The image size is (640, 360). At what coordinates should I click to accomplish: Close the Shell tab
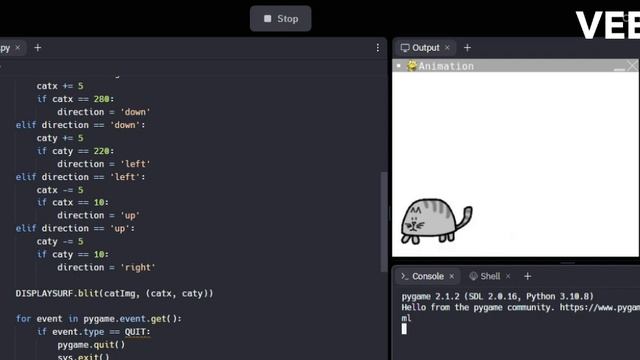(x=508, y=276)
